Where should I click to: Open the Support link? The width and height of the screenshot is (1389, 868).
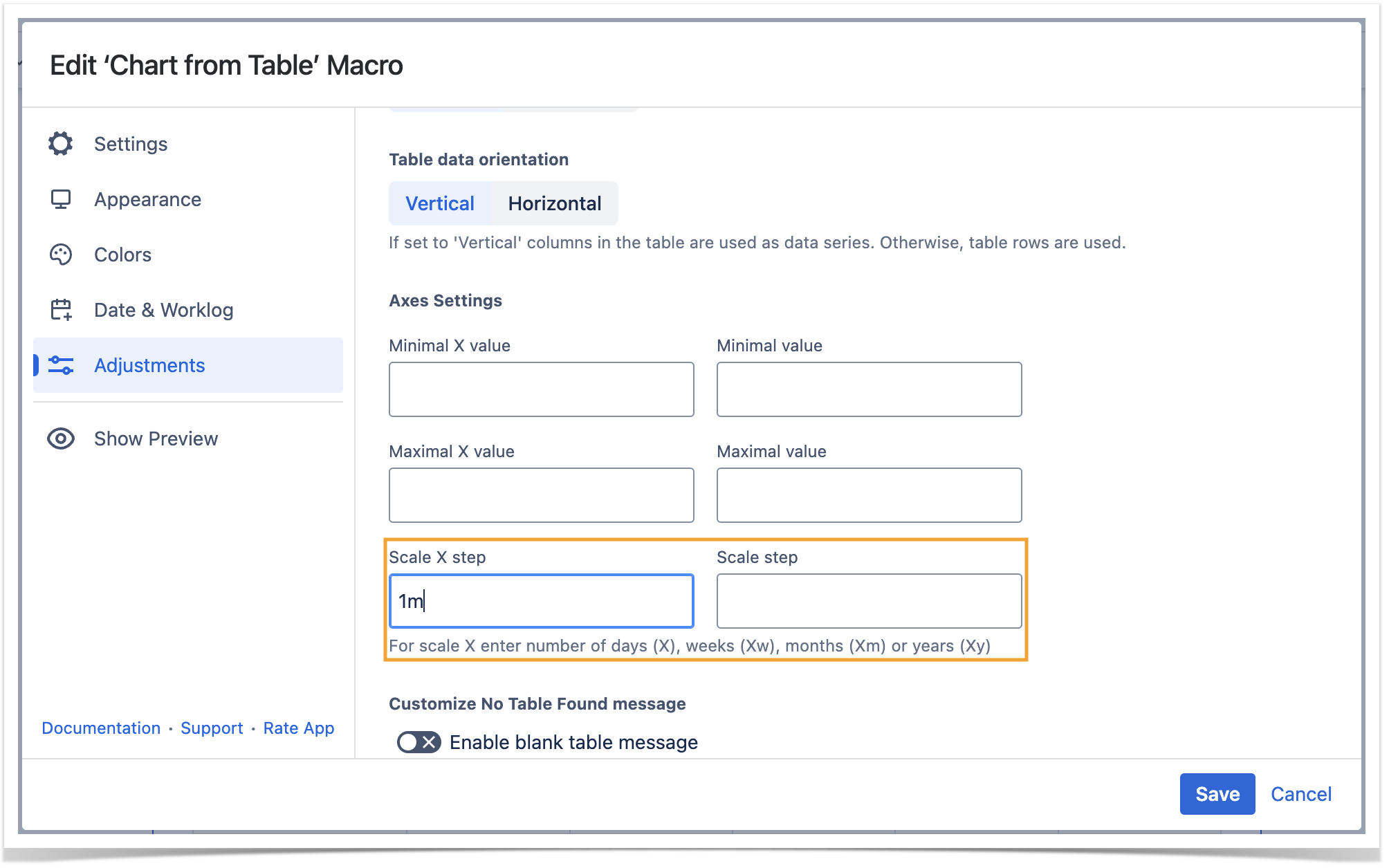212,728
